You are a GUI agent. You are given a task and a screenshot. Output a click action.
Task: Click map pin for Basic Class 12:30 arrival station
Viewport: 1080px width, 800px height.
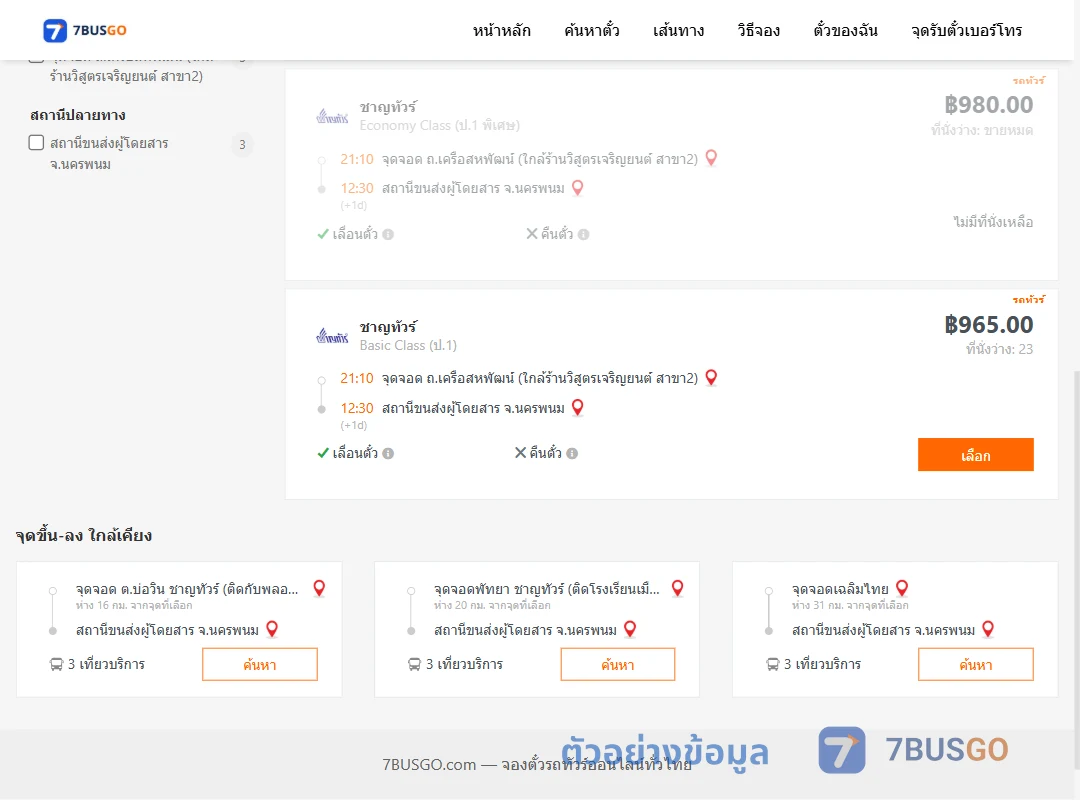[x=578, y=407]
